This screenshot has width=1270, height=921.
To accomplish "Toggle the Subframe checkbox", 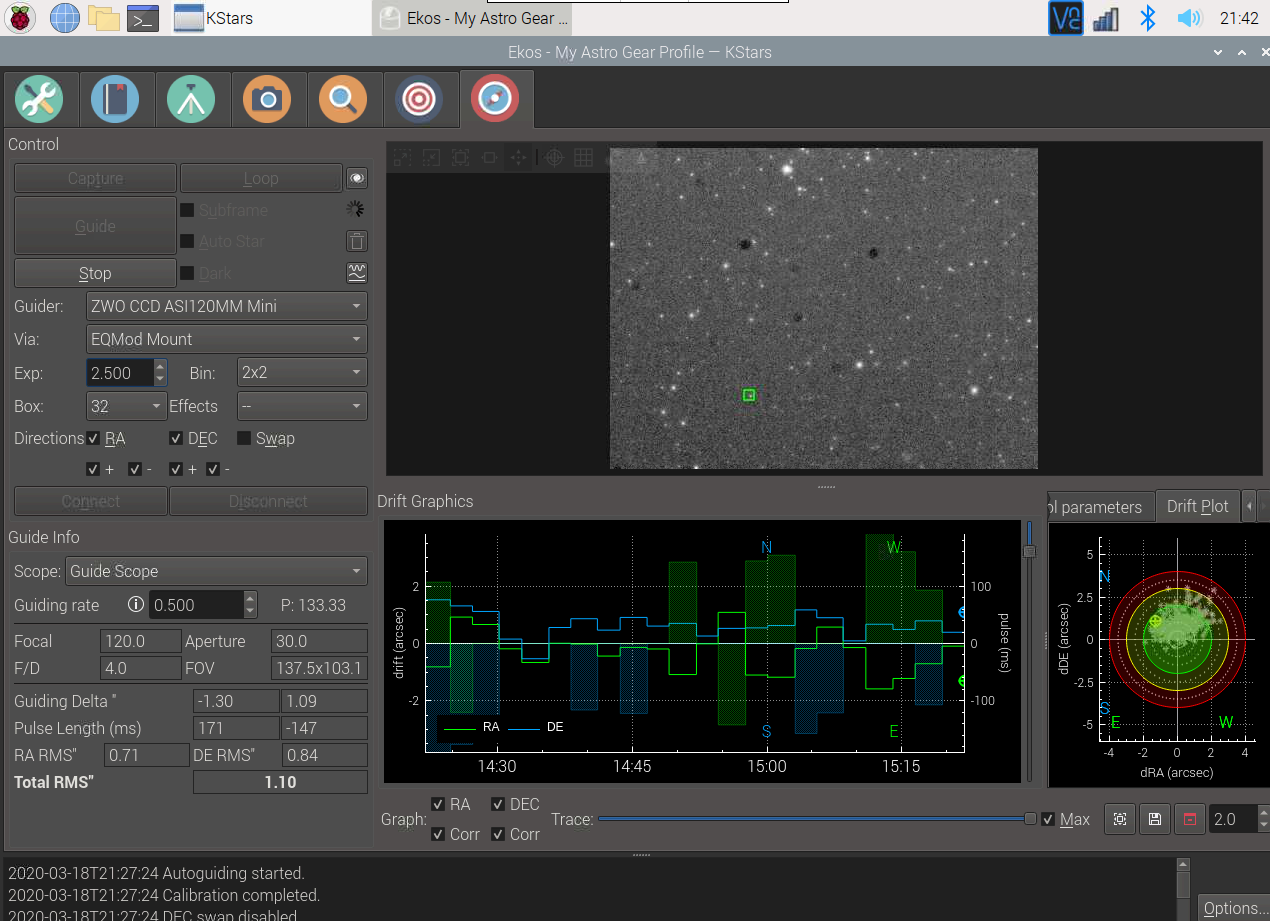I will (187, 210).
